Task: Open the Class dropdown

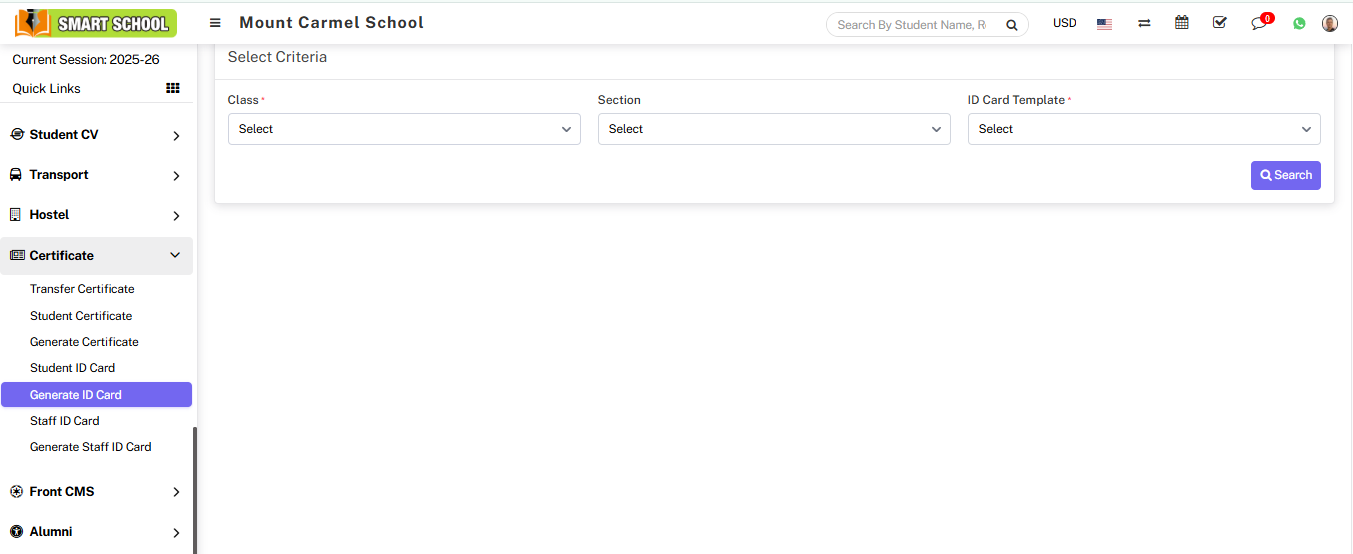Action: point(404,129)
